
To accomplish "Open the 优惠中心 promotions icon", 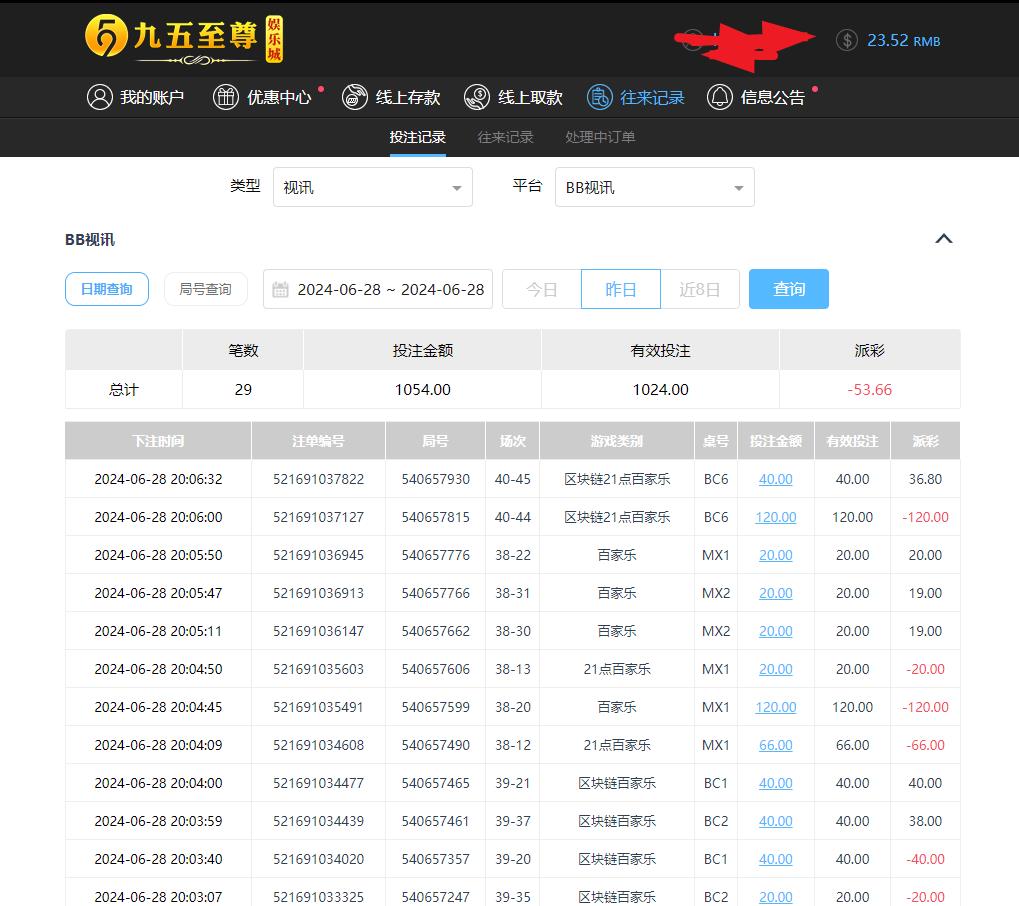I will (225, 97).
